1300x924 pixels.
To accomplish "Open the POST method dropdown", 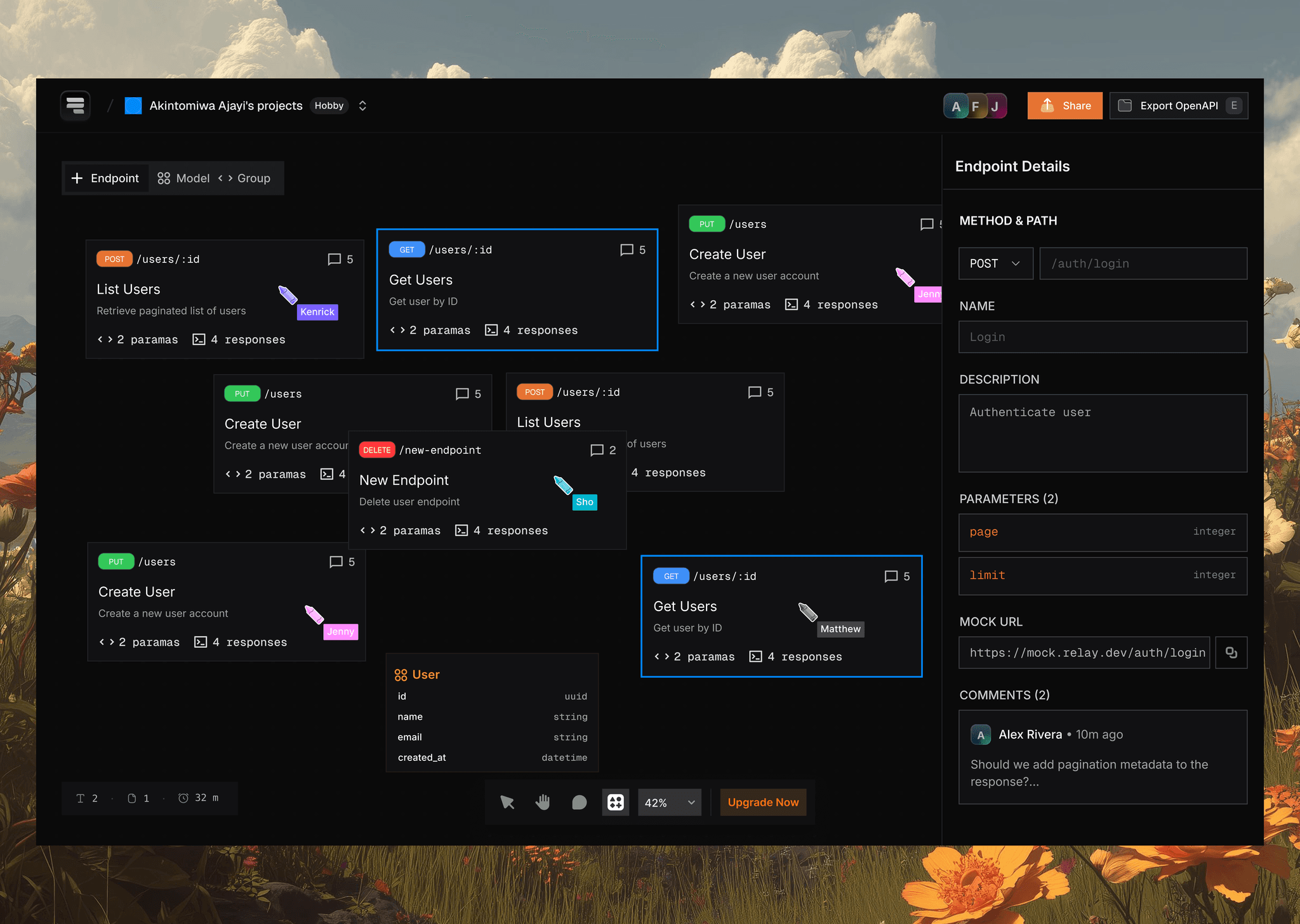I will (x=995, y=263).
